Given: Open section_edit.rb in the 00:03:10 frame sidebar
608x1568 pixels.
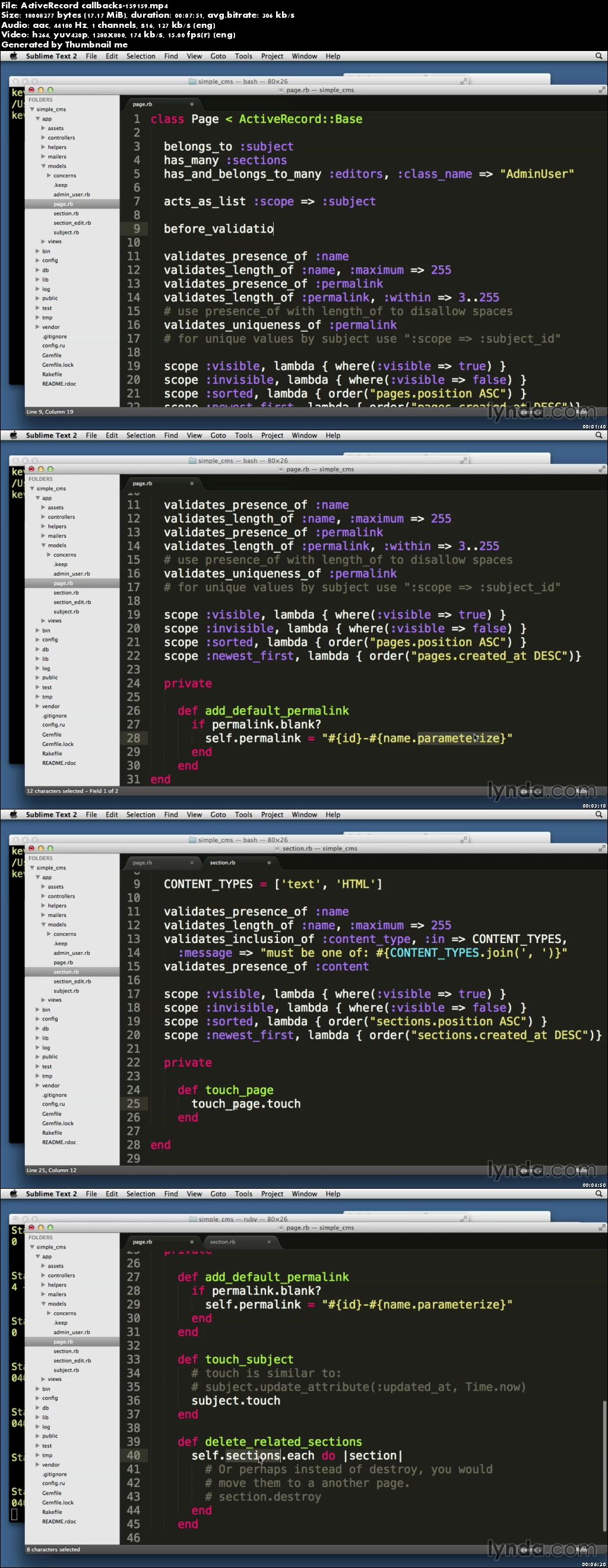Looking at the screenshot, I should [72, 602].
